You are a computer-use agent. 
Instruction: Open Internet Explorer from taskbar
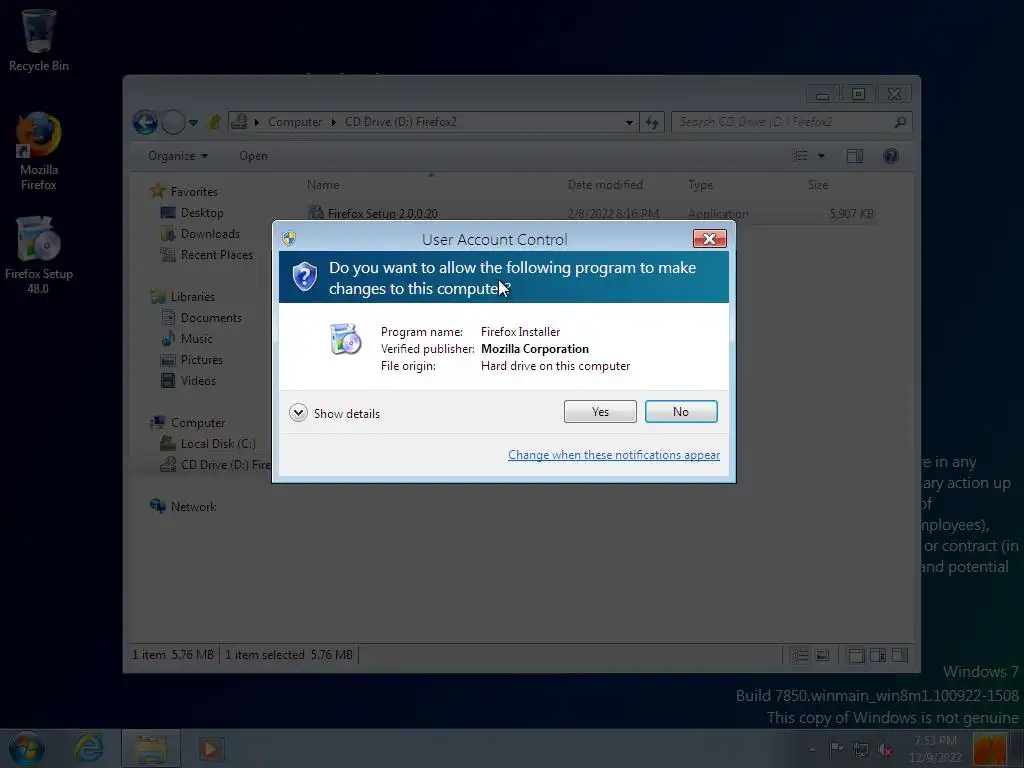click(88, 748)
